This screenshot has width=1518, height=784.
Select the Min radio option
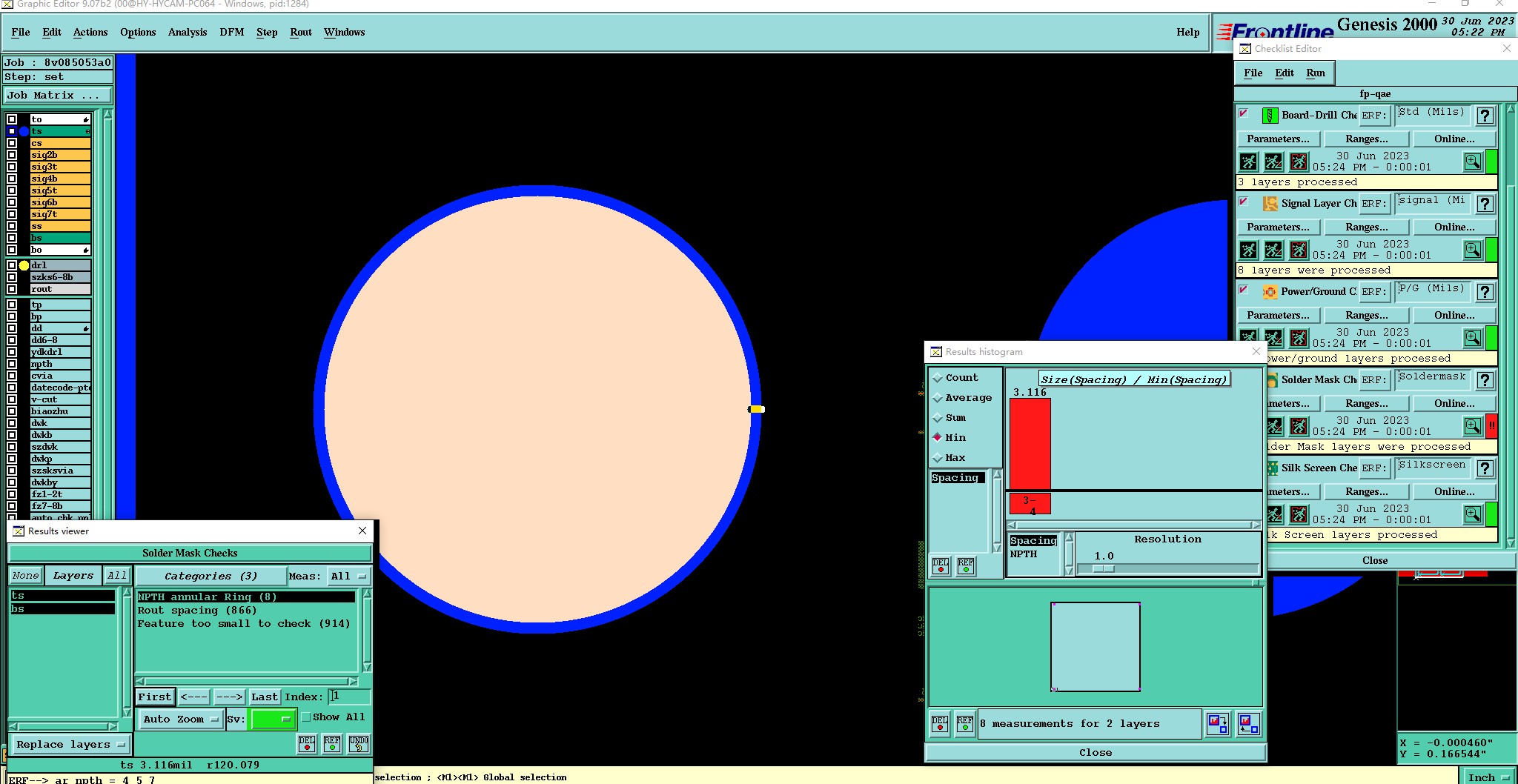(938, 438)
